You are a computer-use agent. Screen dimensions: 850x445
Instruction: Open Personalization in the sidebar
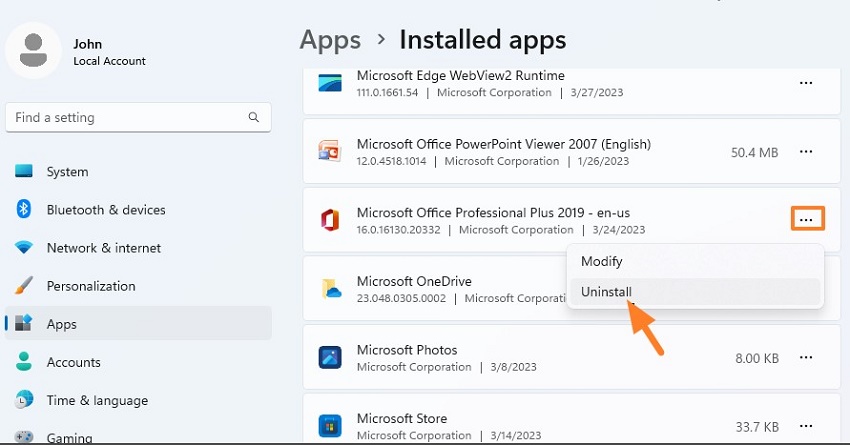(x=90, y=286)
